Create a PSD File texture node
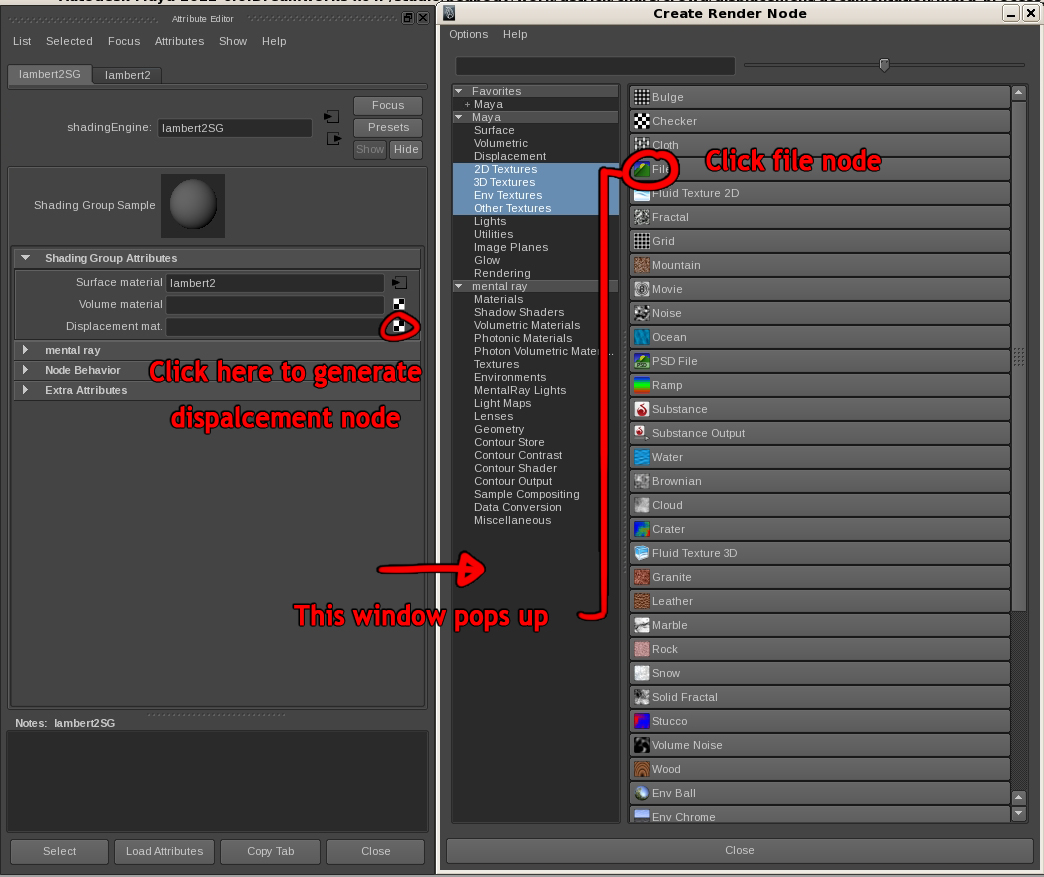Screen dimensions: 1044x877 click(820, 361)
